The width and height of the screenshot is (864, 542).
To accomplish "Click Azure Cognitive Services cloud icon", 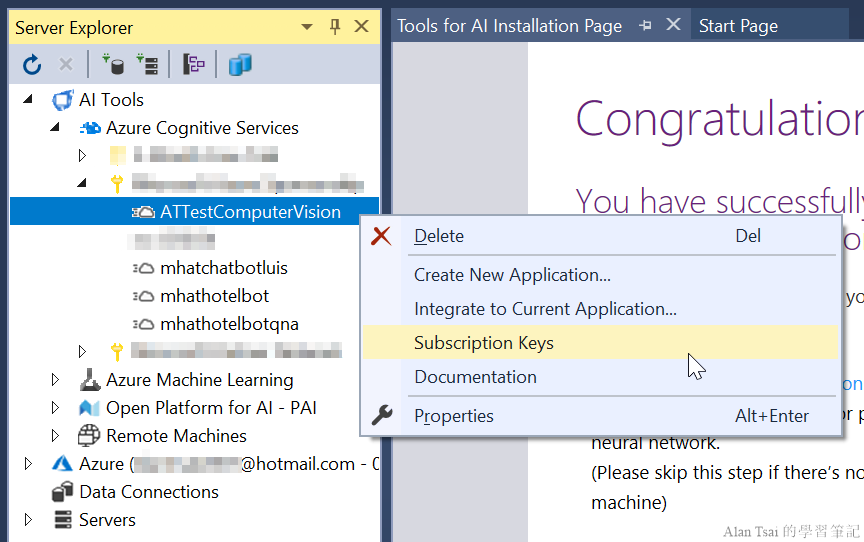I will pyautogui.click(x=90, y=128).
